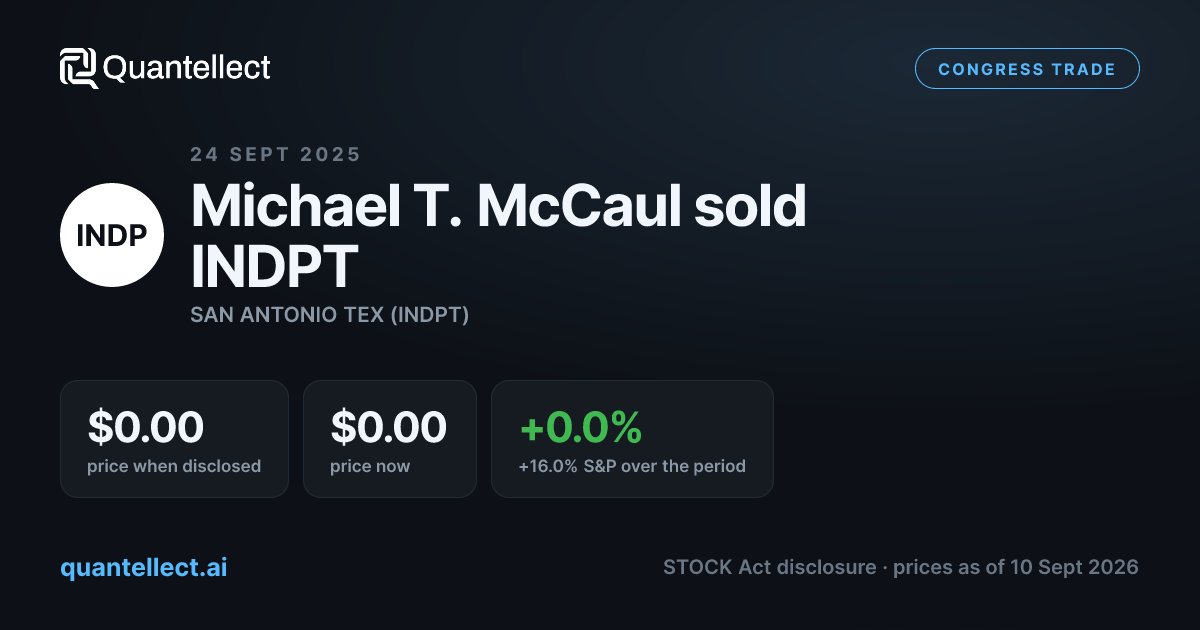Click the +16.0% S&P over the period text
This screenshot has height=630, width=1200.
(x=632, y=466)
